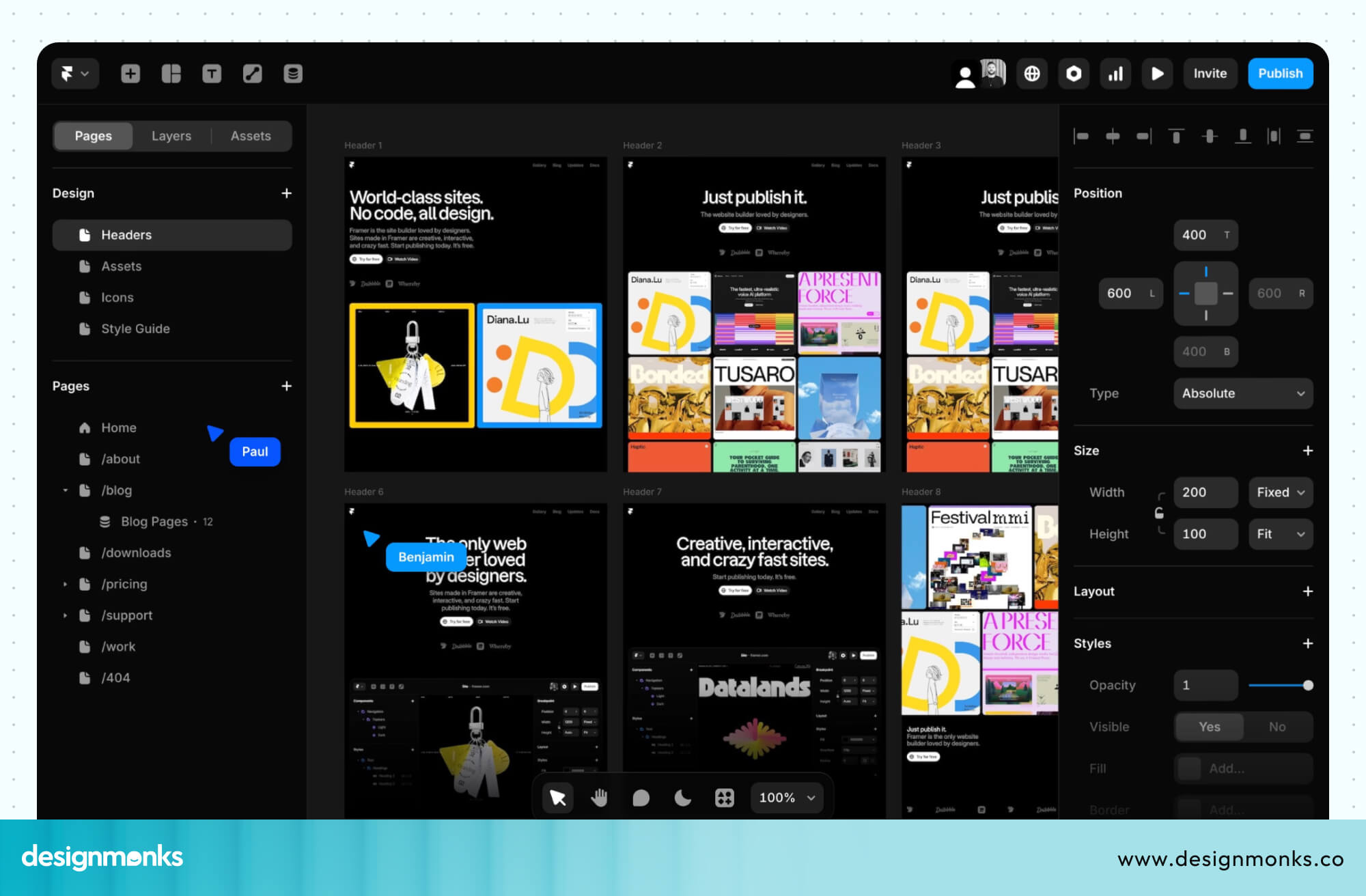Open Blog Pages collection item
This screenshot has width=1366, height=896.
(172, 522)
